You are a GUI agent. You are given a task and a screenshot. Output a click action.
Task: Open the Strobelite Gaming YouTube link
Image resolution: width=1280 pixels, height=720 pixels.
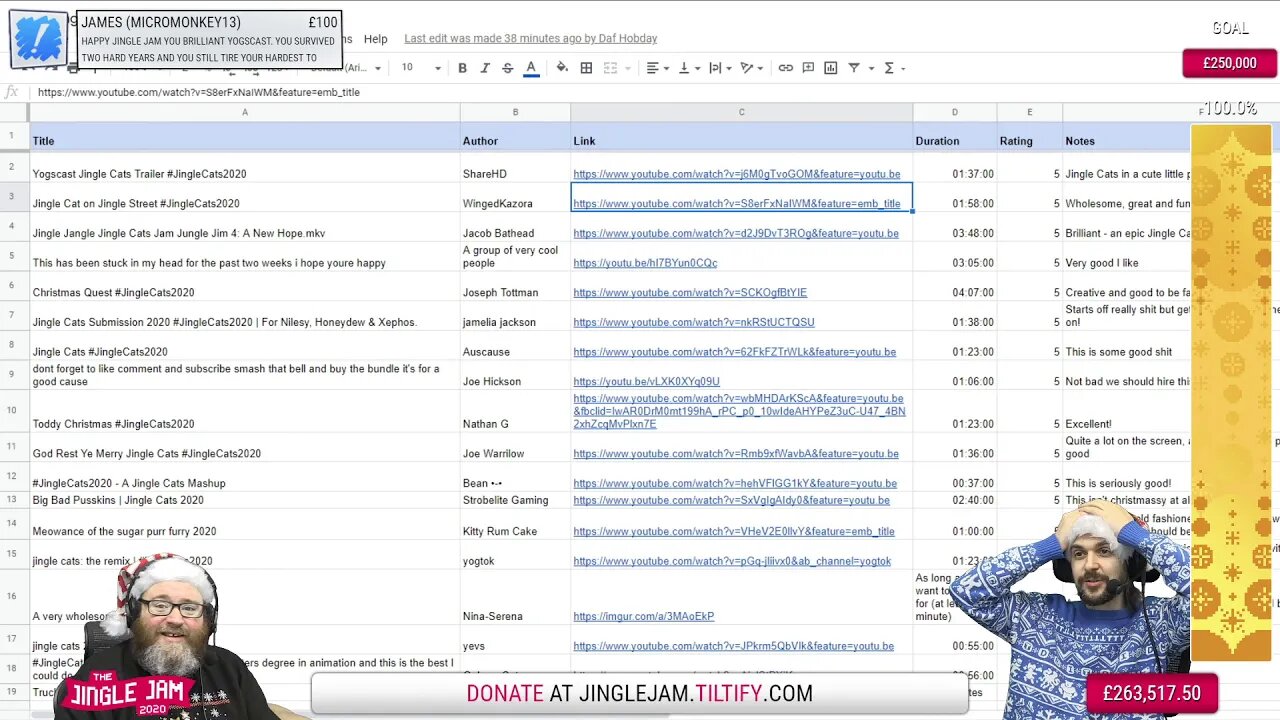[x=731, y=500]
